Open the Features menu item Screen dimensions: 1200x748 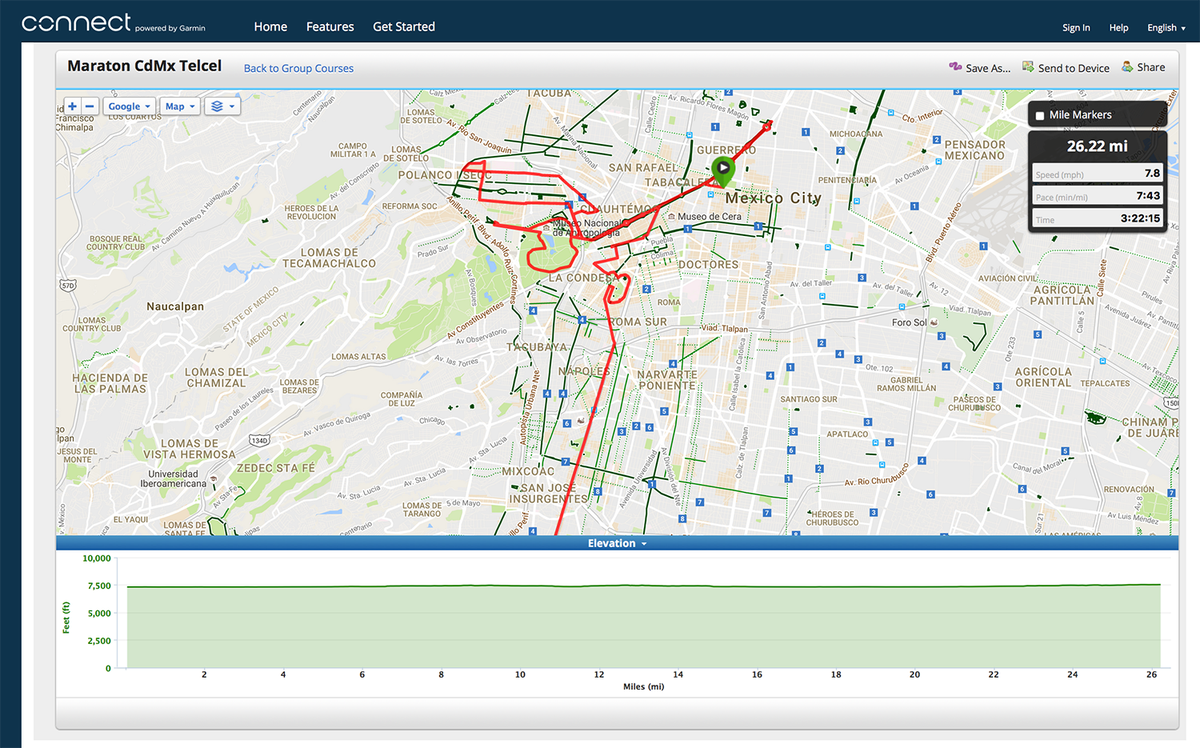(x=330, y=27)
